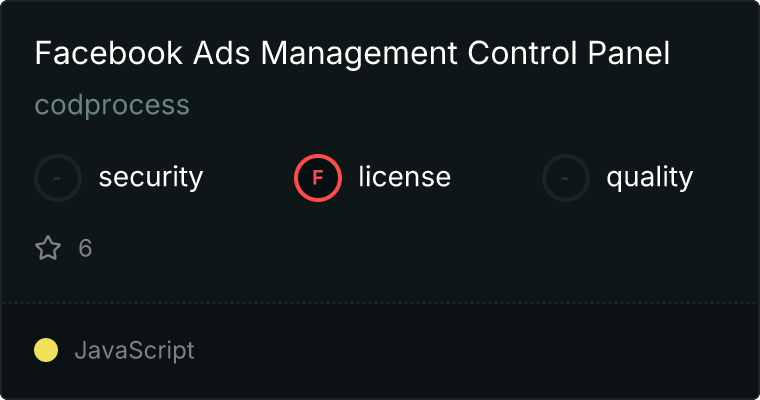760x400 pixels.
Task: Select the 'license' label text
Action: (x=405, y=178)
